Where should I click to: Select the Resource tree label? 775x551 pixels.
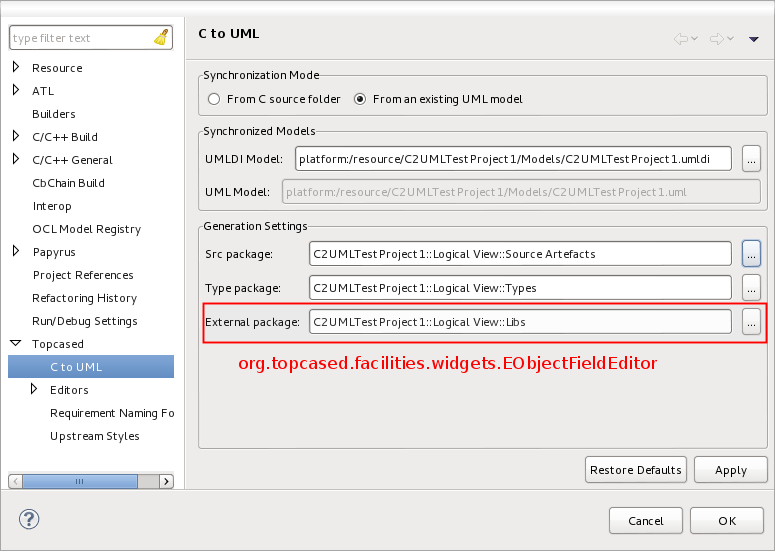click(57, 68)
